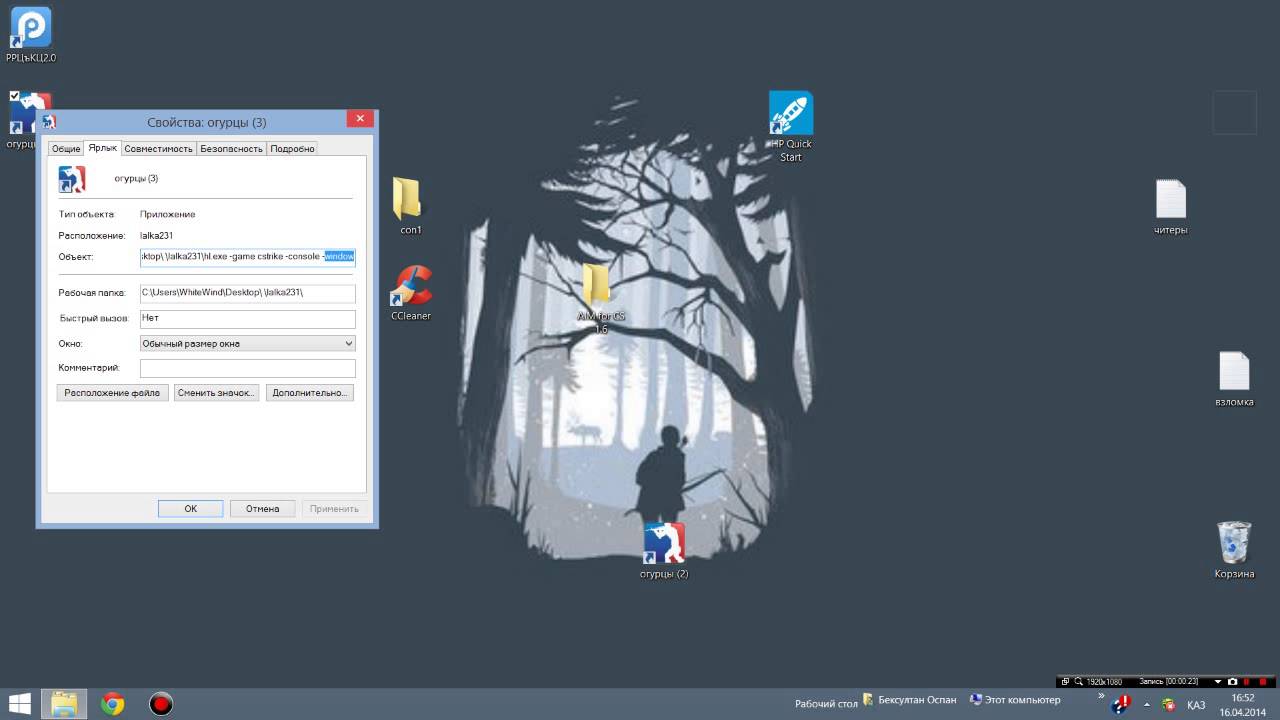Switch to the Совместимость tab
The height and width of the screenshot is (720, 1280).
point(158,148)
